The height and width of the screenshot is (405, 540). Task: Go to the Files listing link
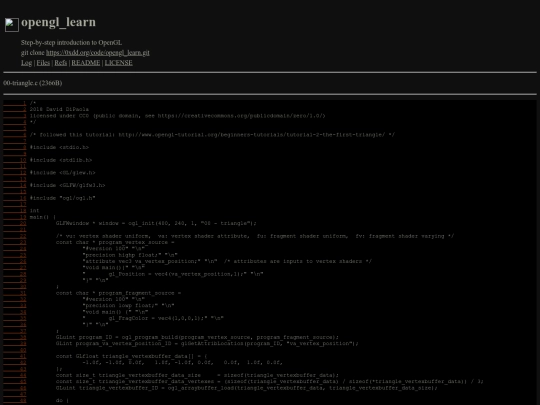click(43, 63)
